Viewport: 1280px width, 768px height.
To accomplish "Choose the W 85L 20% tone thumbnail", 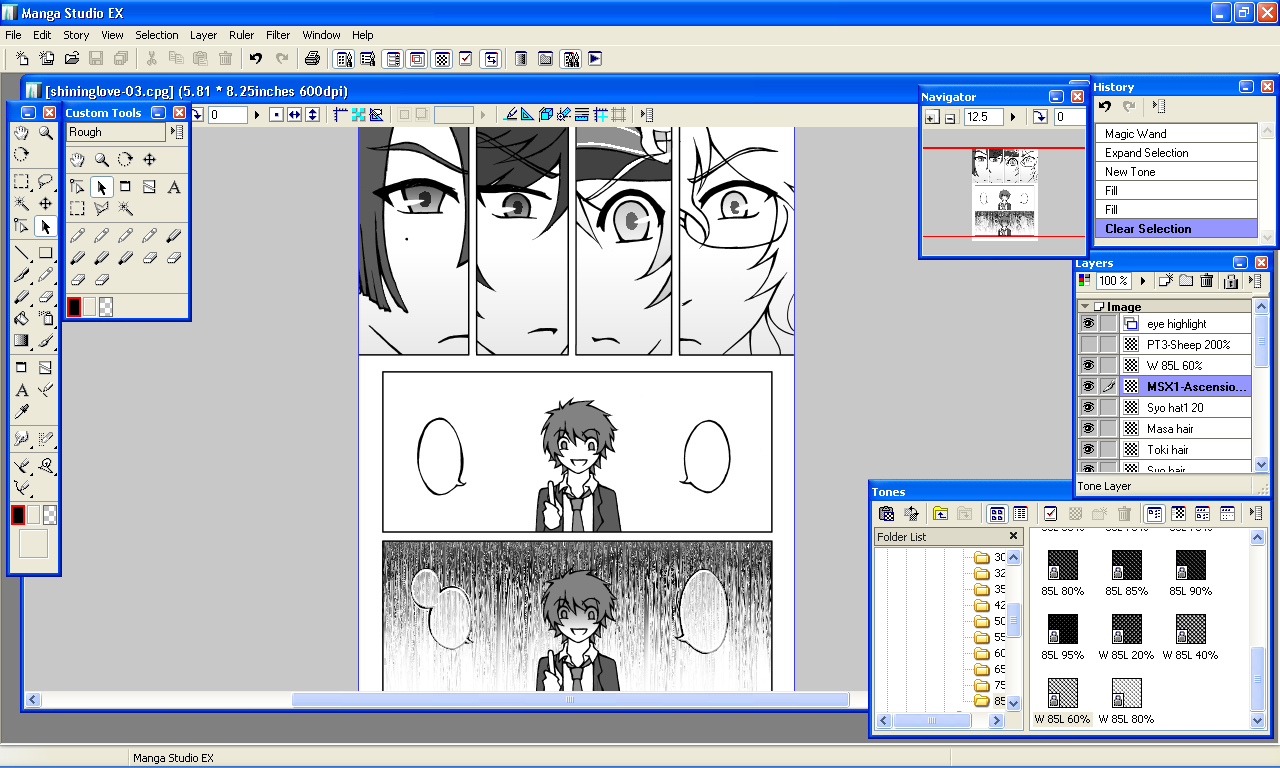I will (1127, 629).
